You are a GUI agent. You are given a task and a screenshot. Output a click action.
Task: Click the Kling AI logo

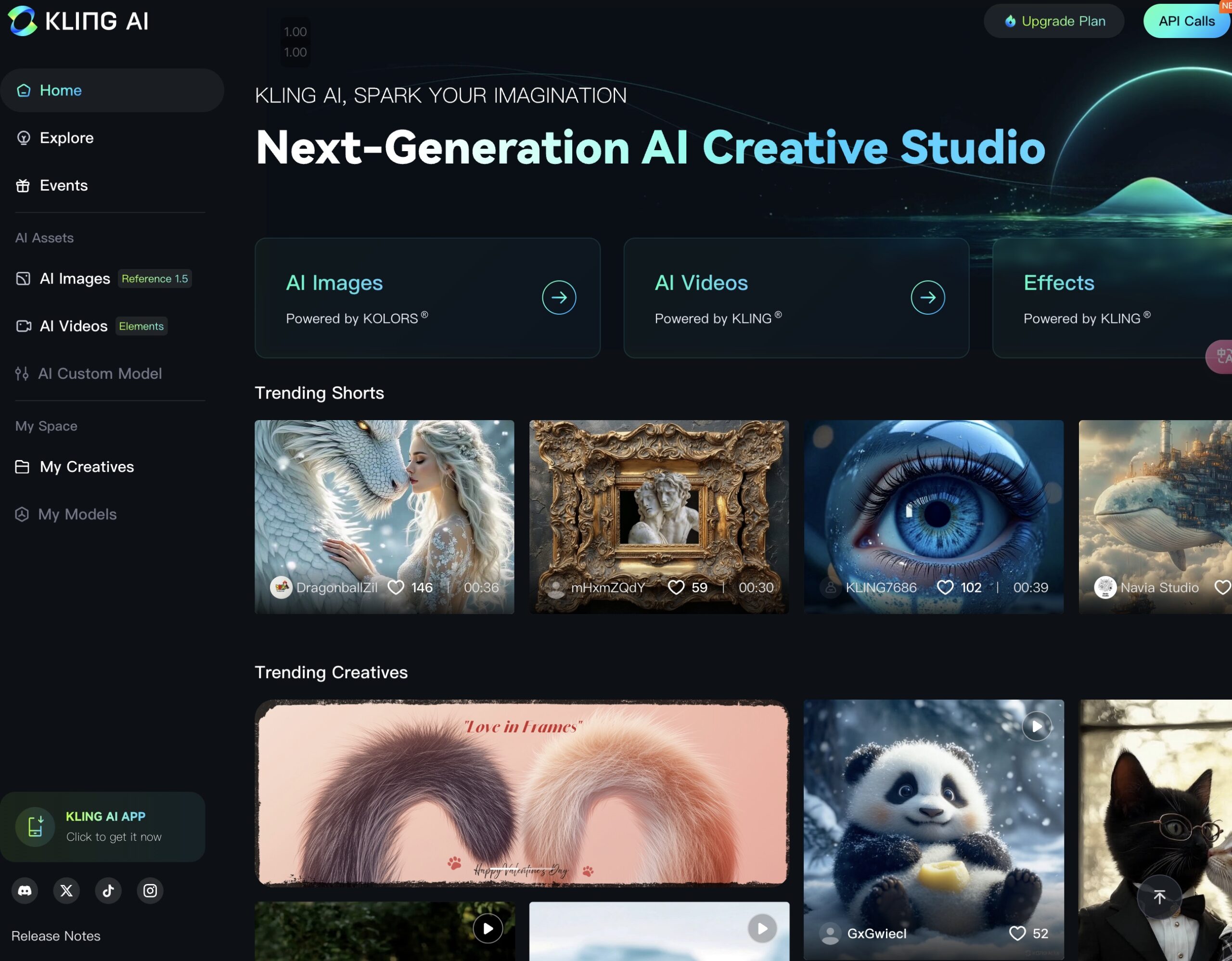pos(78,21)
